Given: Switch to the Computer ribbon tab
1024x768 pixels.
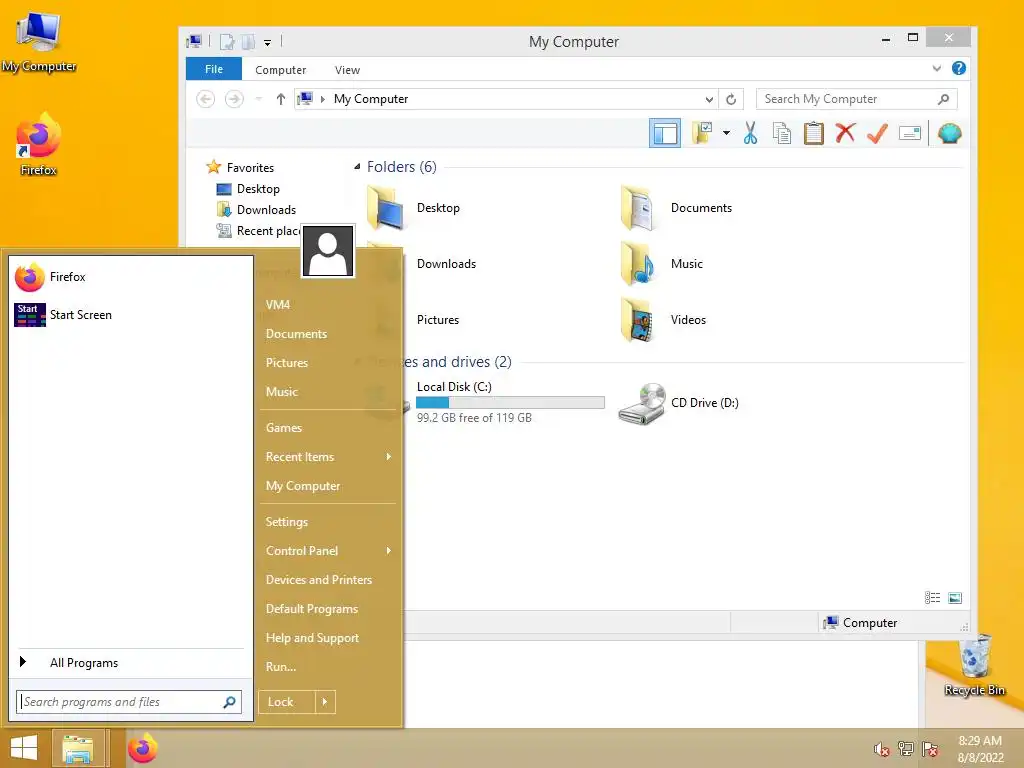Looking at the screenshot, I should click(280, 70).
